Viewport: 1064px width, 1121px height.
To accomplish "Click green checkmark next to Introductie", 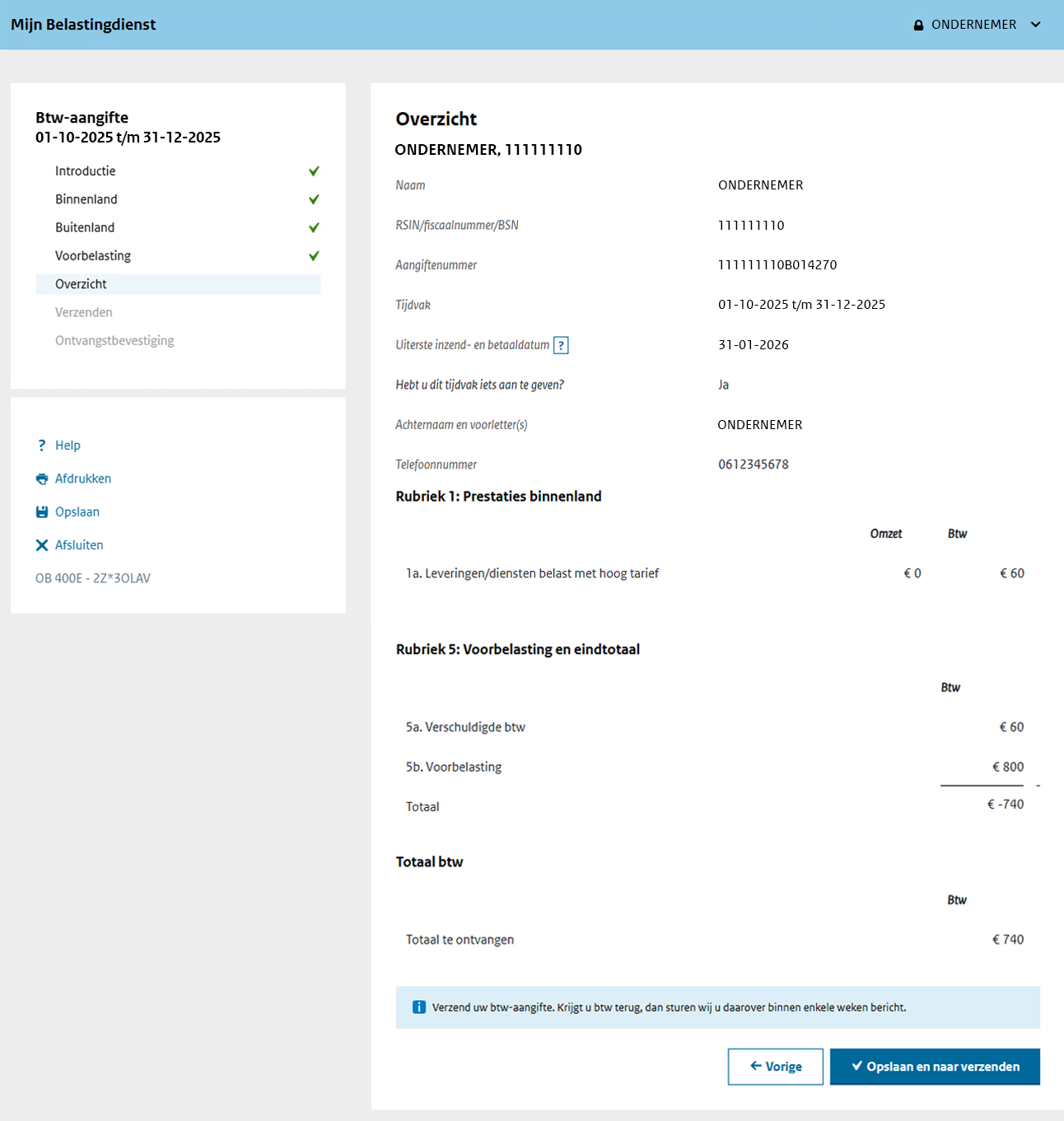I will pos(314,171).
